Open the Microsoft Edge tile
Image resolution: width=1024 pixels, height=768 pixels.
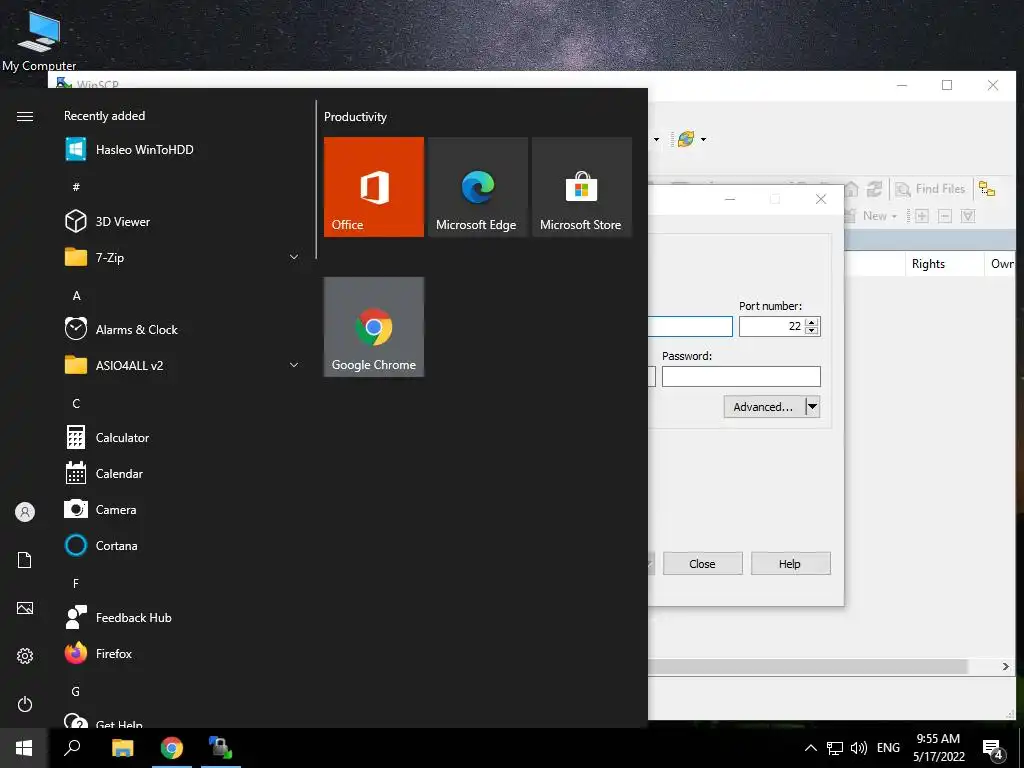(x=477, y=187)
